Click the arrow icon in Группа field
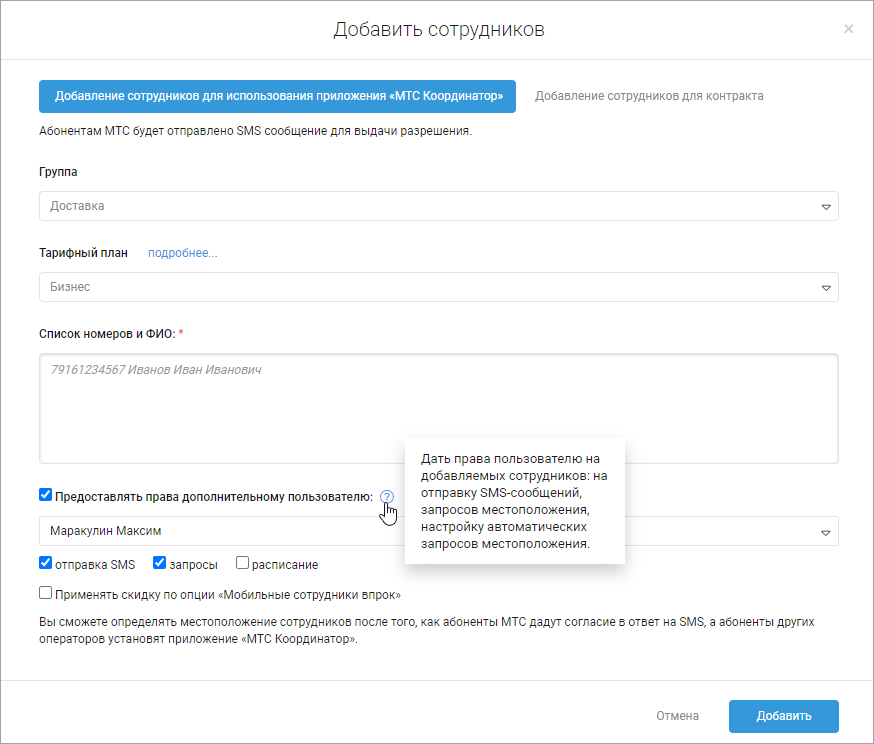This screenshot has height=744, width=874. [826, 207]
